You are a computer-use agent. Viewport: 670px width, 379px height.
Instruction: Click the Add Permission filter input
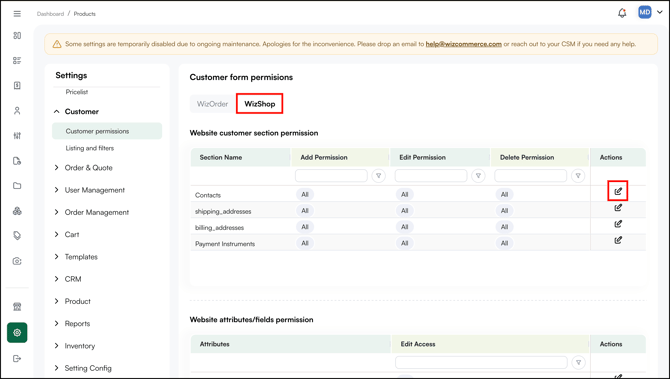[331, 176]
